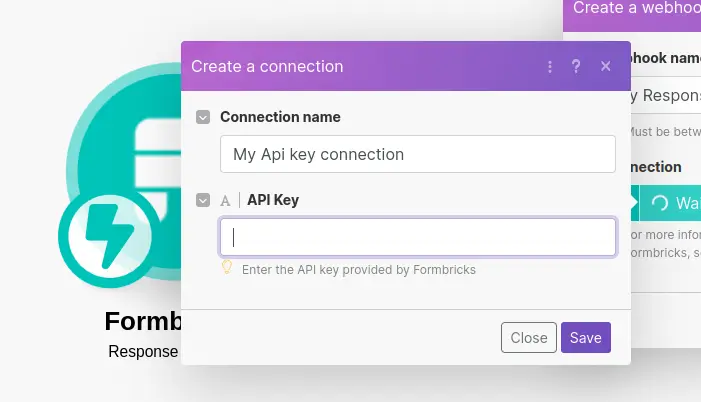The height and width of the screenshot is (402, 701).
Task: Click the 'API Key' field label
Action: tap(273, 200)
